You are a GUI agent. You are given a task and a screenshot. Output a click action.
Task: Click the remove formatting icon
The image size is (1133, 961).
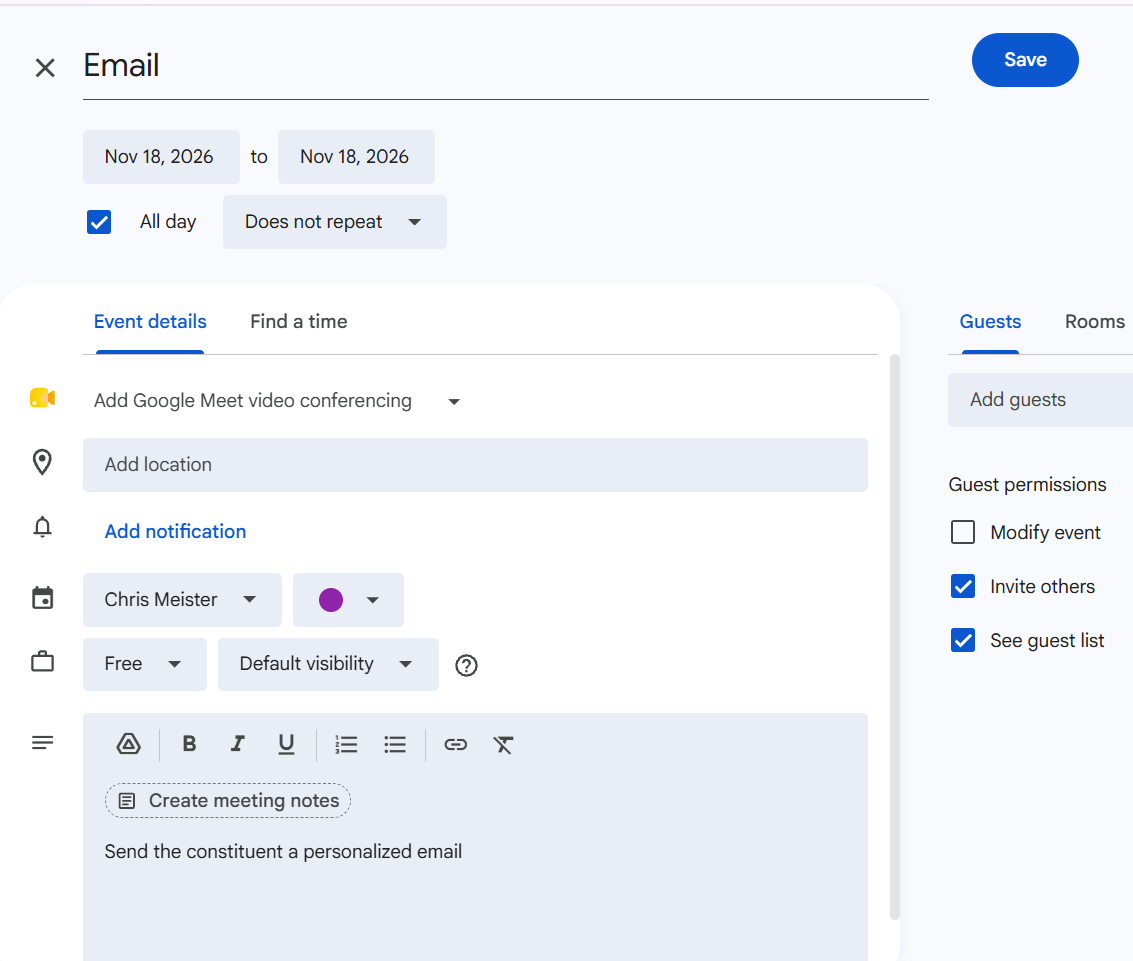[x=504, y=744]
